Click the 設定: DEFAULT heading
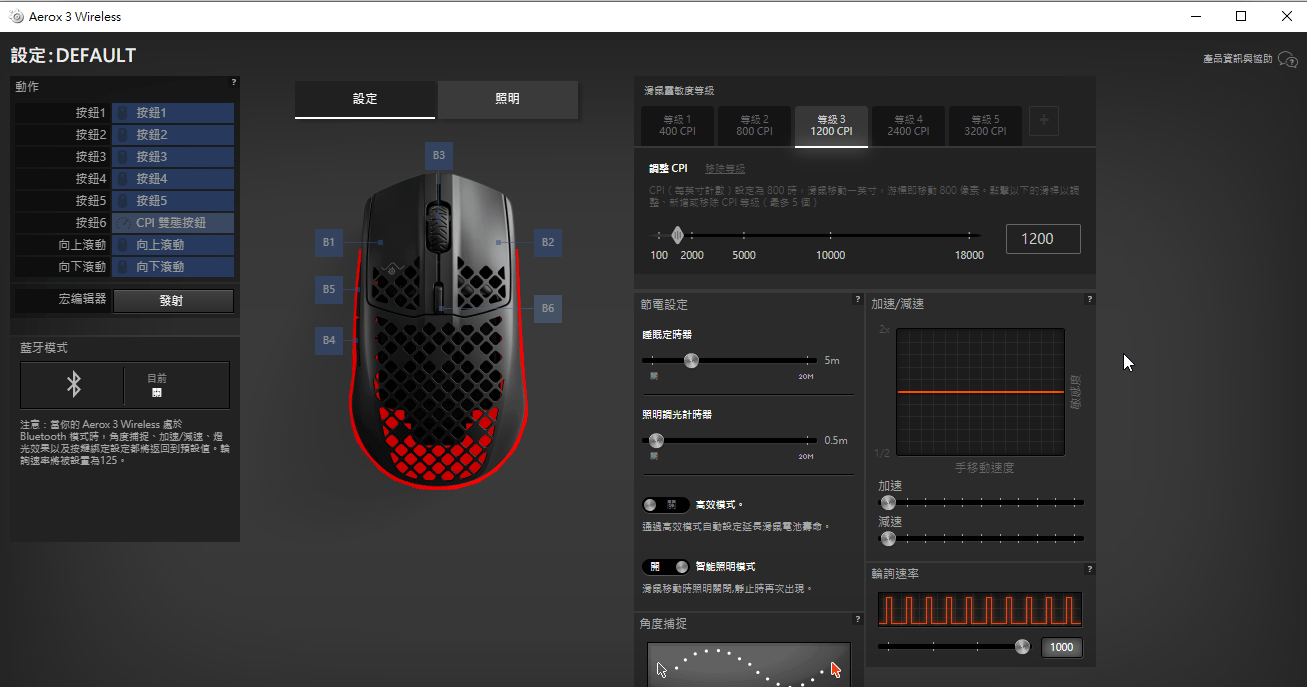The width and height of the screenshot is (1307, 687). pyautogui.click(x=73, y=56)
